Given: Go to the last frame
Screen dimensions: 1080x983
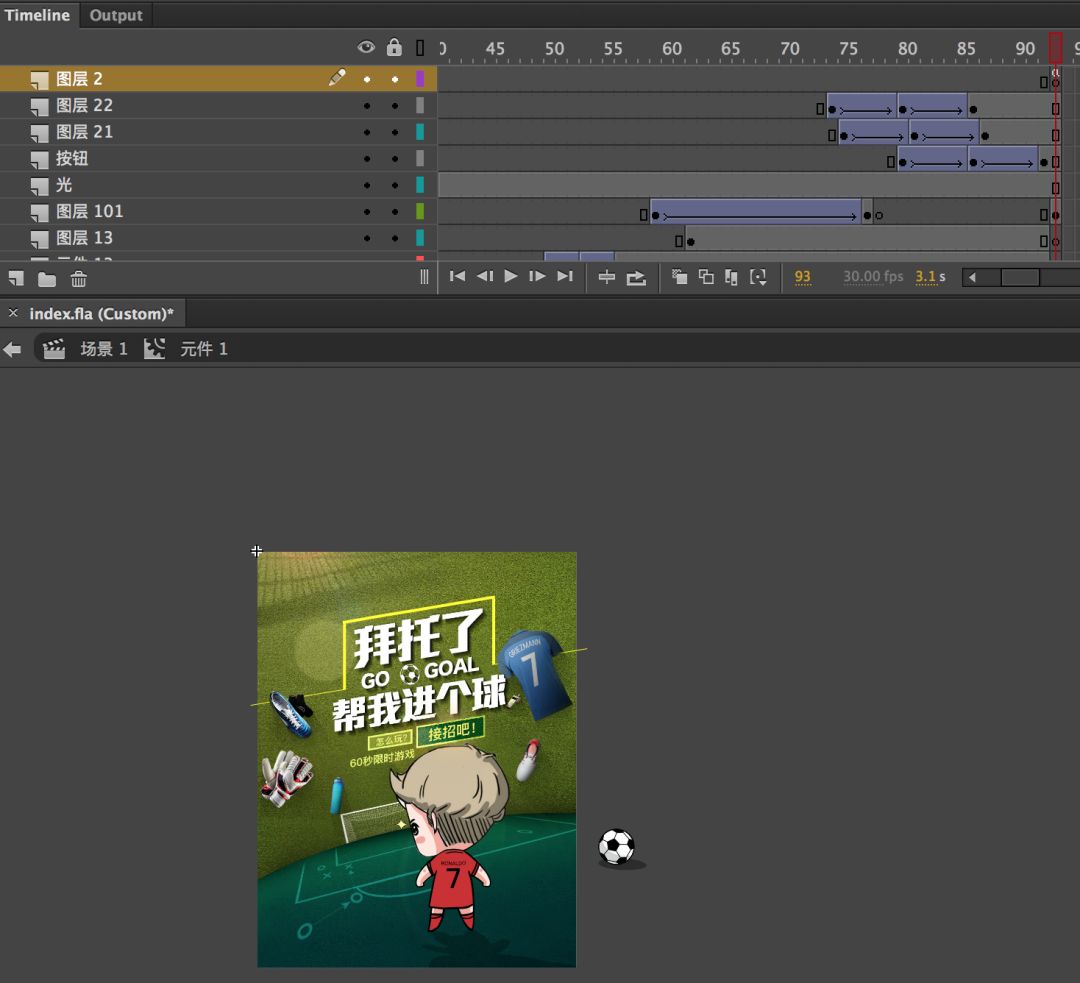Looking at the screenshot, I should (565, 276).
